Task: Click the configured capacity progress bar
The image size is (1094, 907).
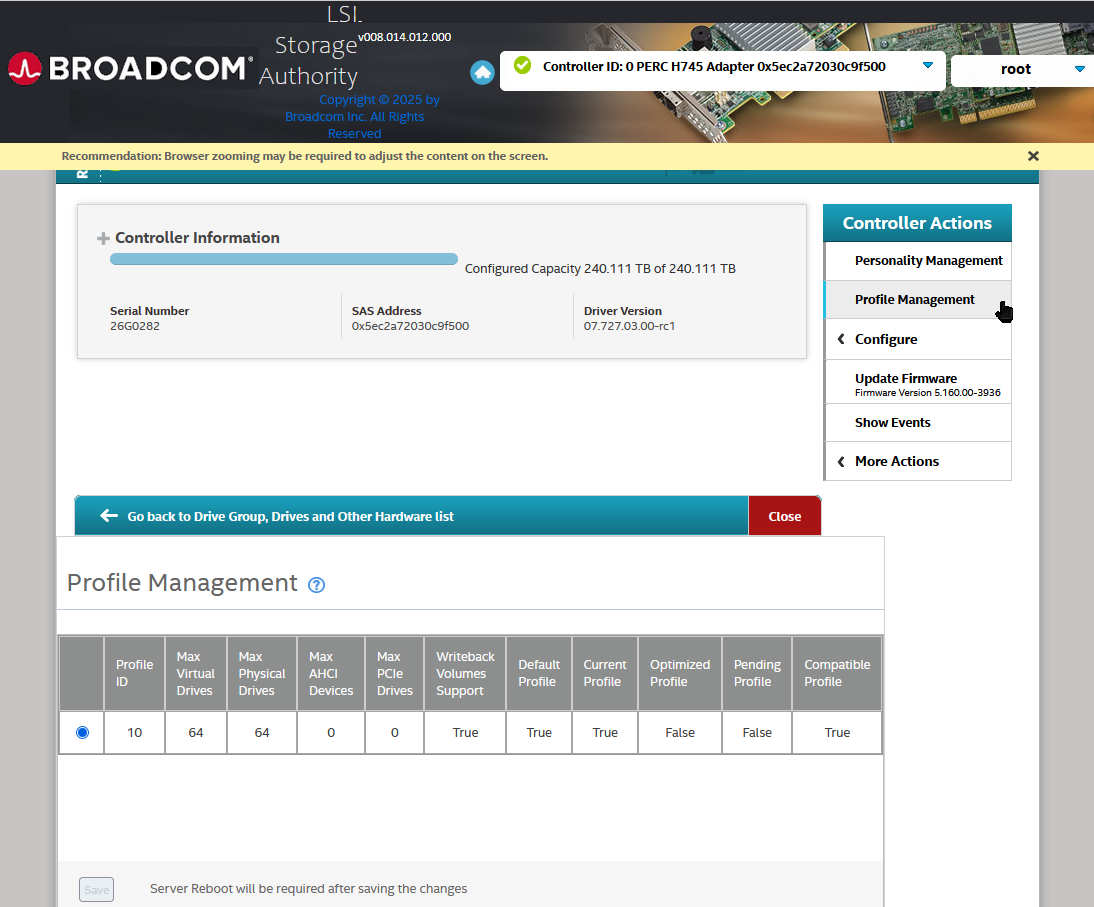Action: [283, 260]
